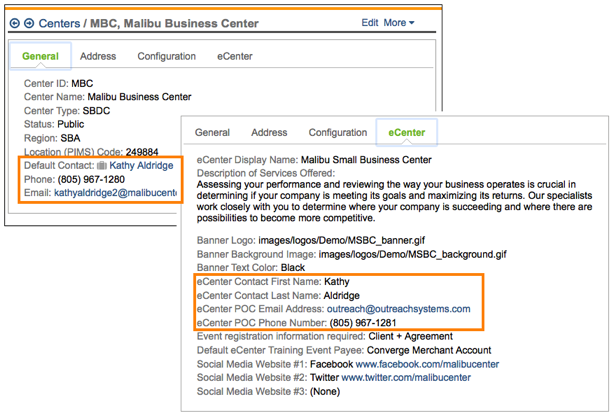Viewport: 612px width, 416px height.
Task: Open the More dropdown menu
Action: coord(398,22)
